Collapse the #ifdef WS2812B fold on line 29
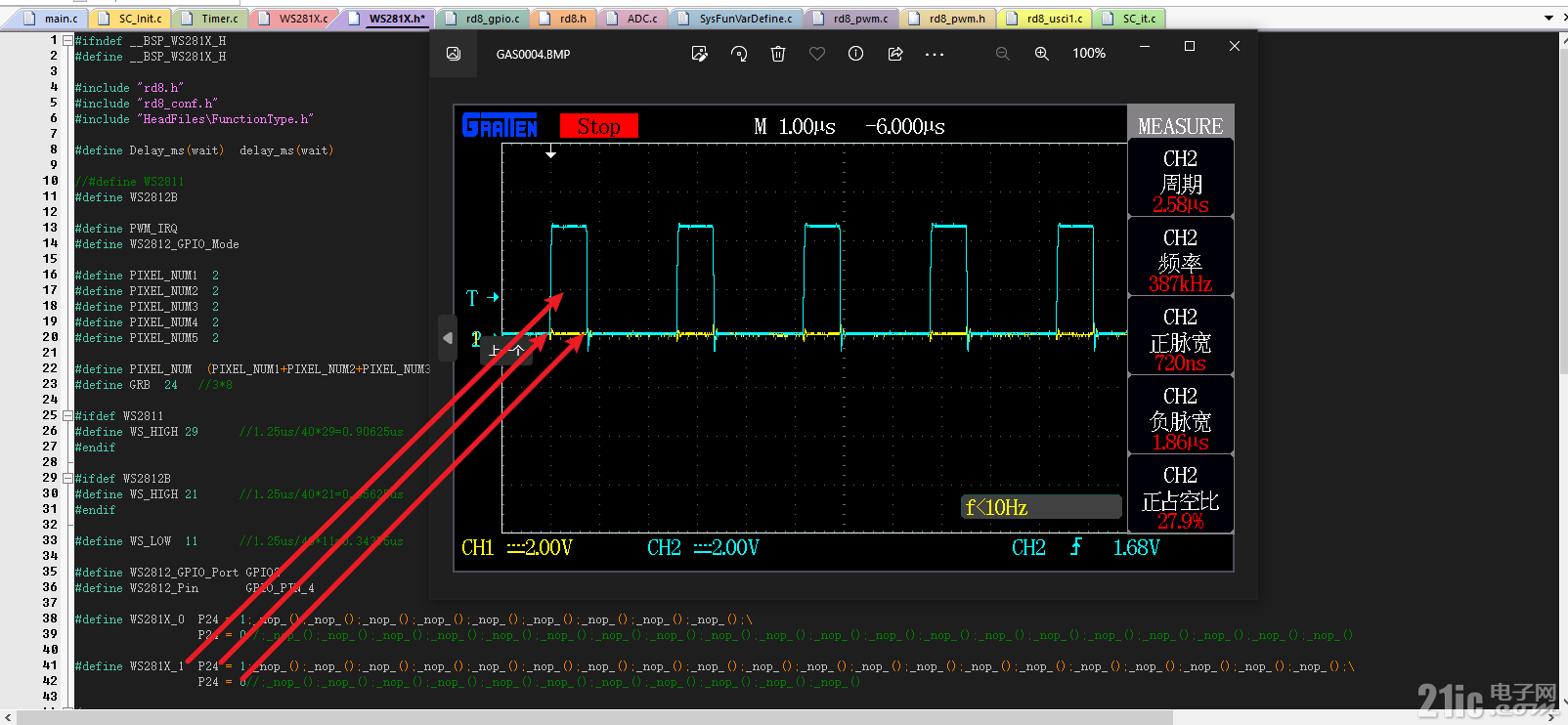Image resolution: width=1568 pixels, height=725 pixels. pyautogui.click(x=66, y=479)
